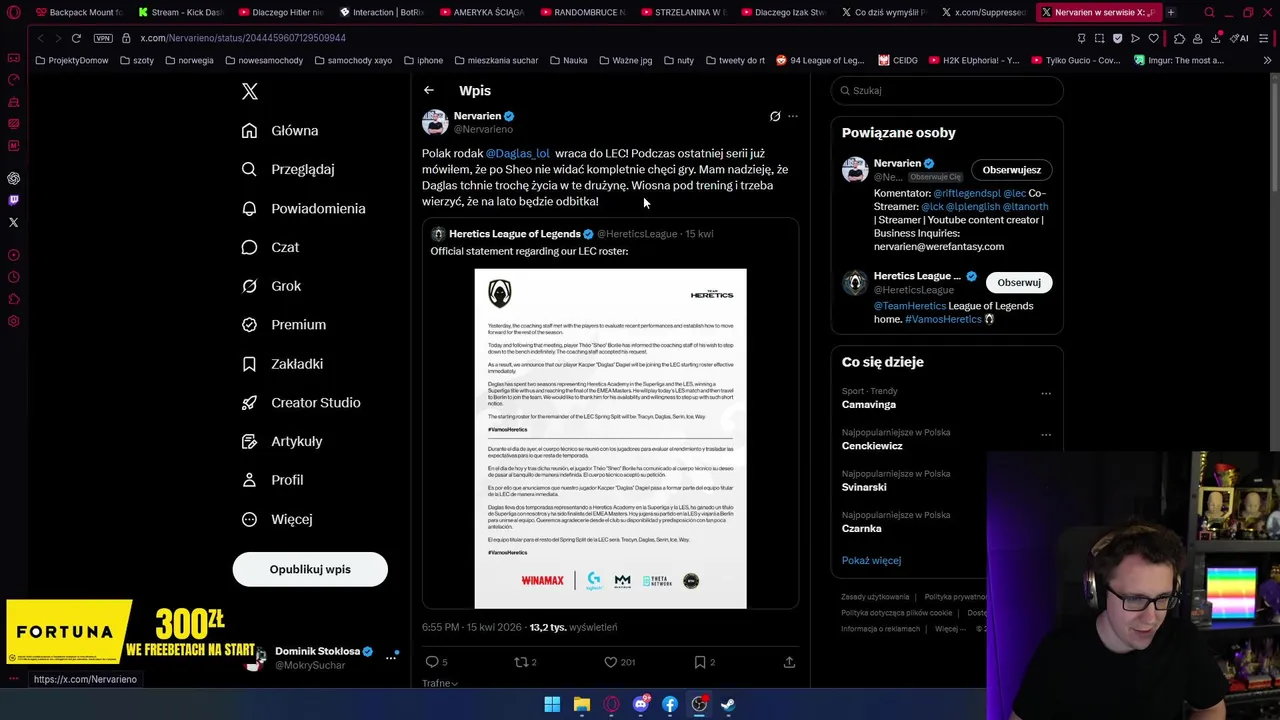The image size is (1280, 720).
Task: Share the post using the share icon
Action: tap(789, 662)
